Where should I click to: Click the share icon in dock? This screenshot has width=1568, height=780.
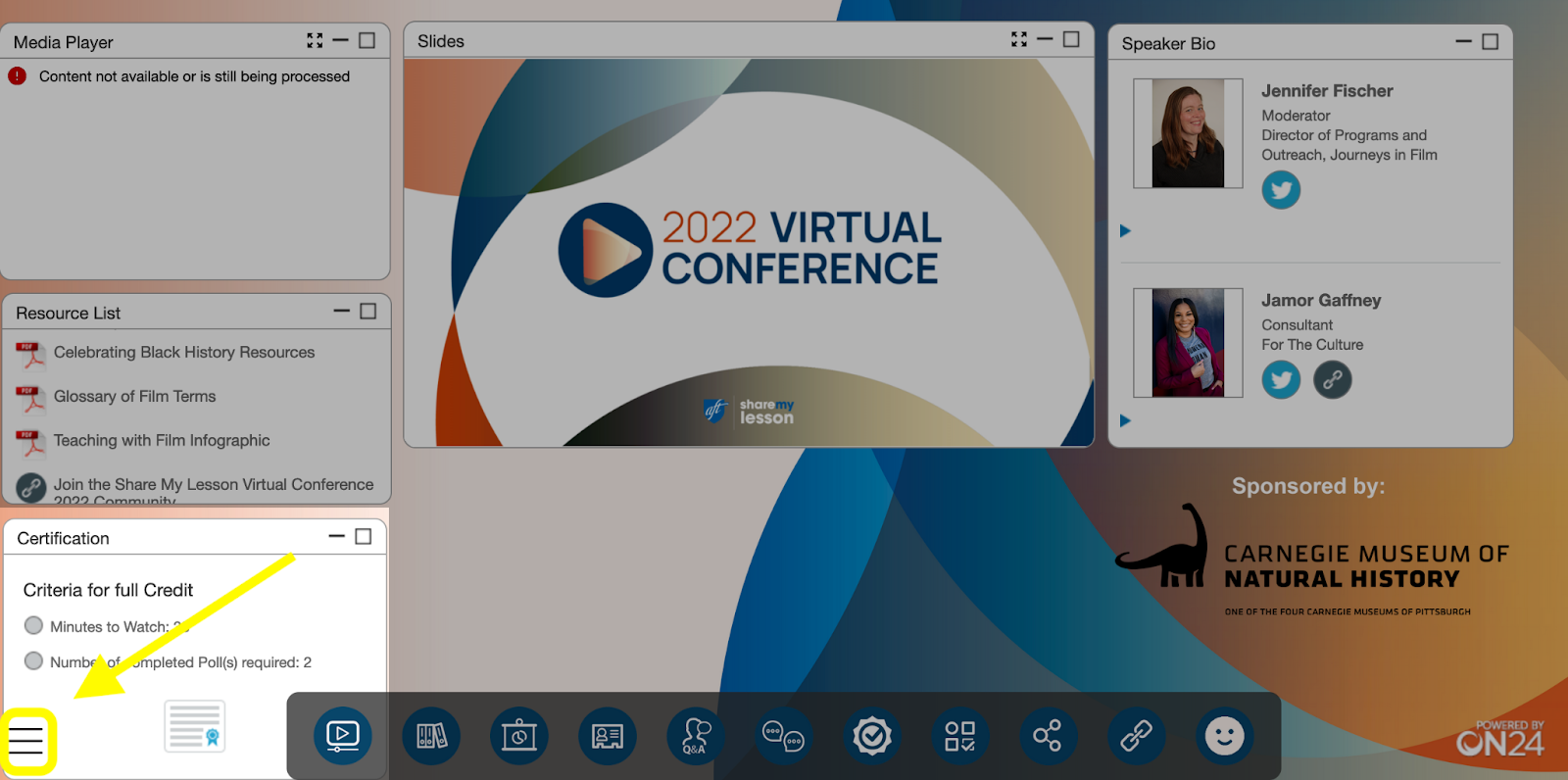coord(1048,736)
